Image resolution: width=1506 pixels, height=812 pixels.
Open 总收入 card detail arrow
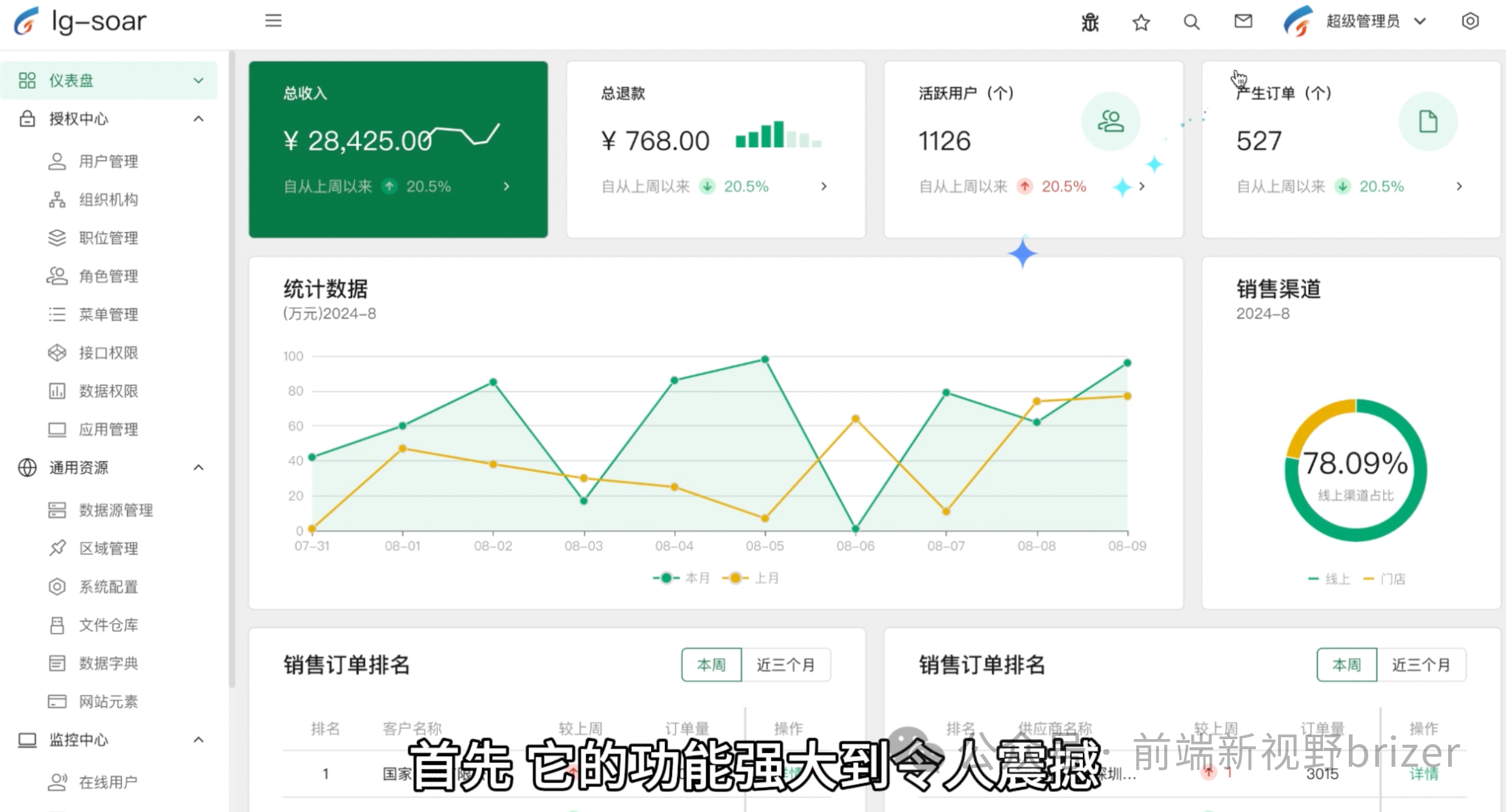[x=507, y=187]
